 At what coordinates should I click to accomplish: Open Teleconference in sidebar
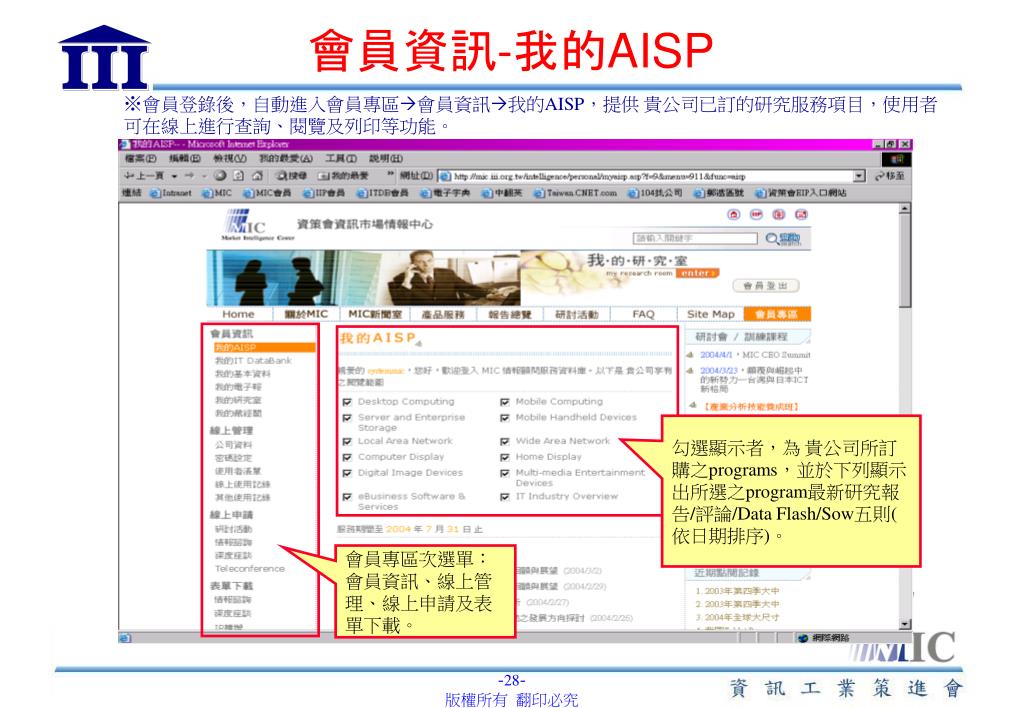coord(249,569)
